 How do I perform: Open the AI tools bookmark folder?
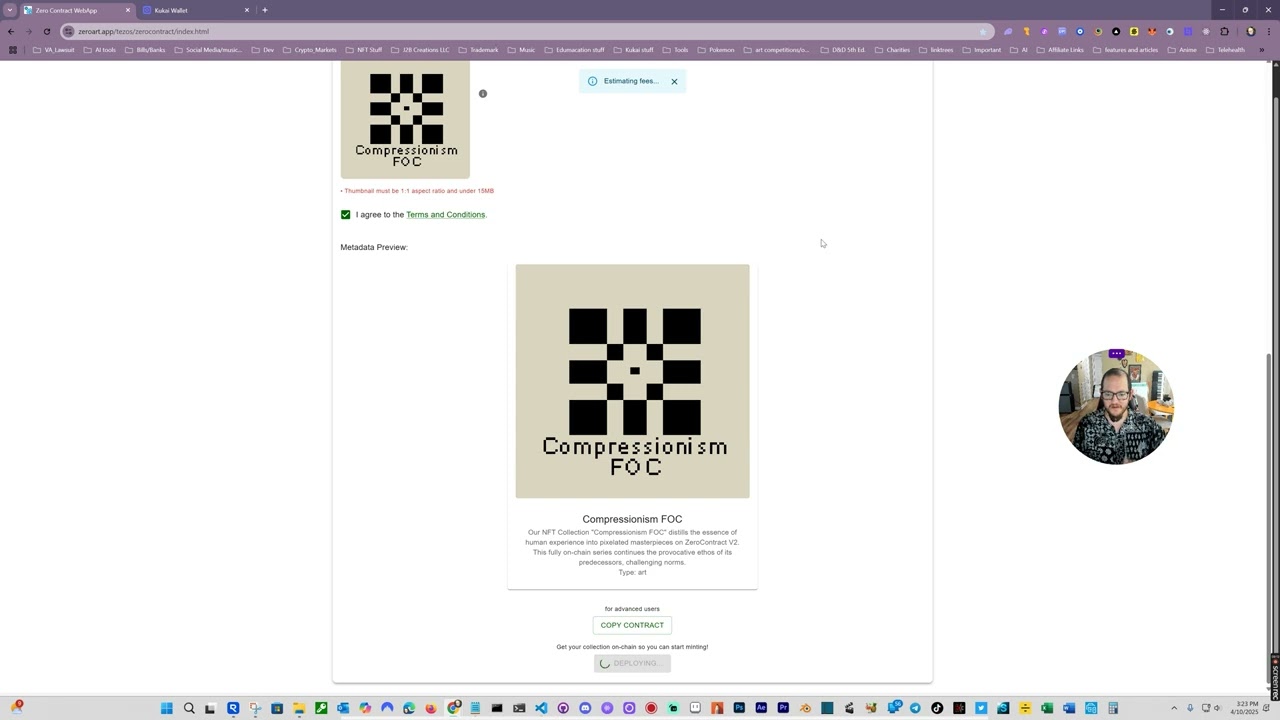coord(100,50)
